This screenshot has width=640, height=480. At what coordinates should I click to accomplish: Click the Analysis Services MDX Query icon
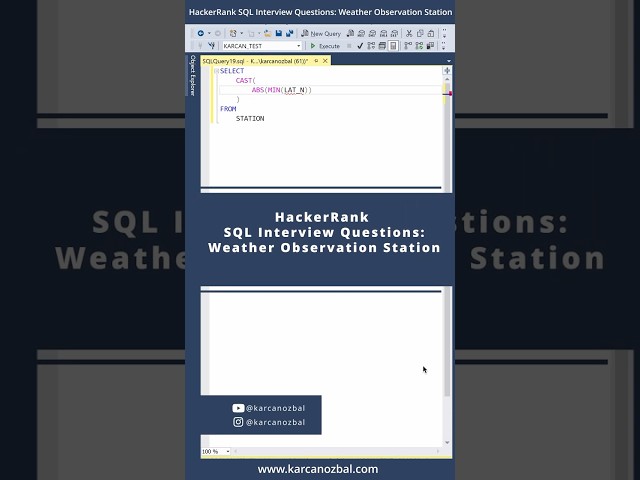click(x=361, y=33)
